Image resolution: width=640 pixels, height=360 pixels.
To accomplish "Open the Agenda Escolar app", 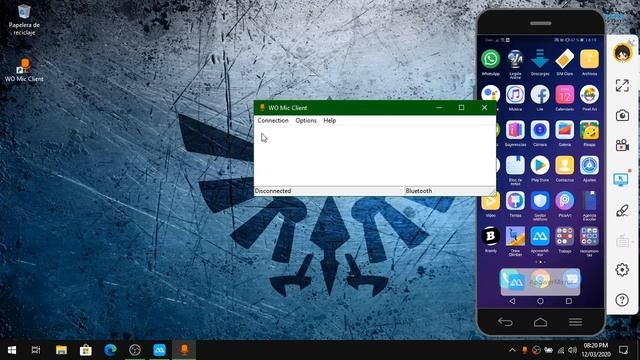I will click(x=589, y=201).
